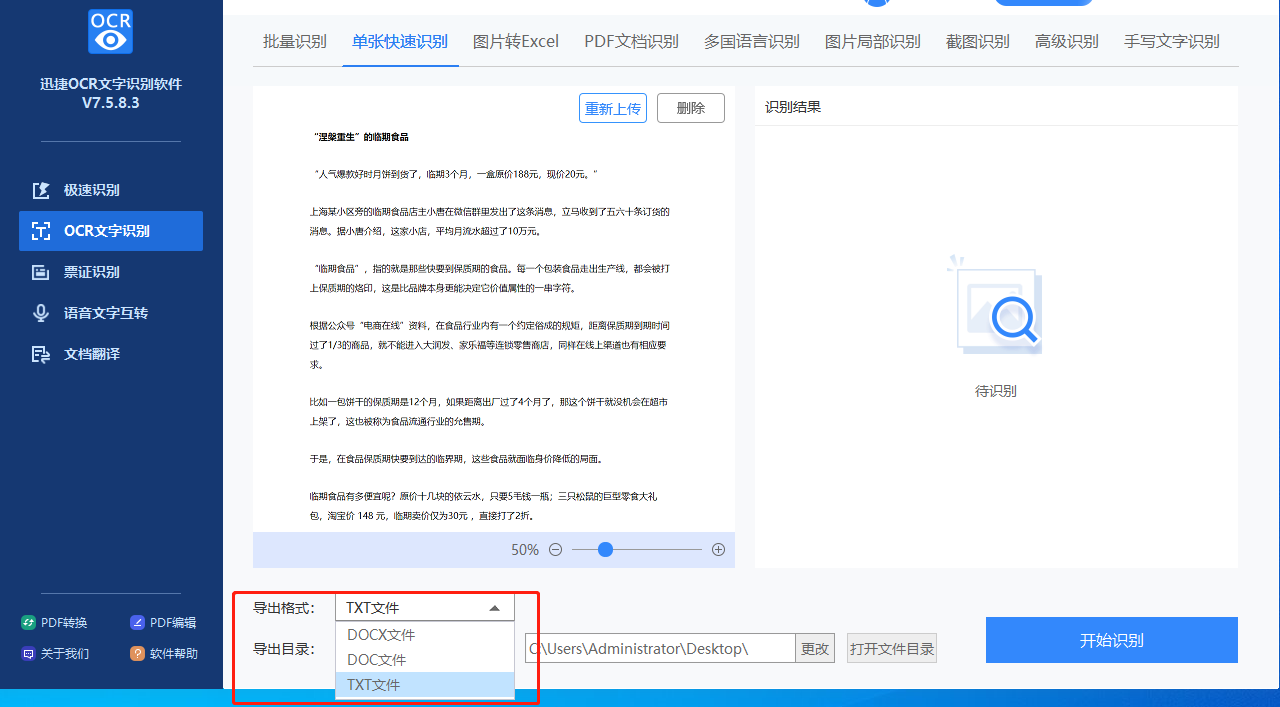This screenshot has height=707, width=1280.
Task: Open the PDF编辑 shortcut
Action: tap(163, 622)
